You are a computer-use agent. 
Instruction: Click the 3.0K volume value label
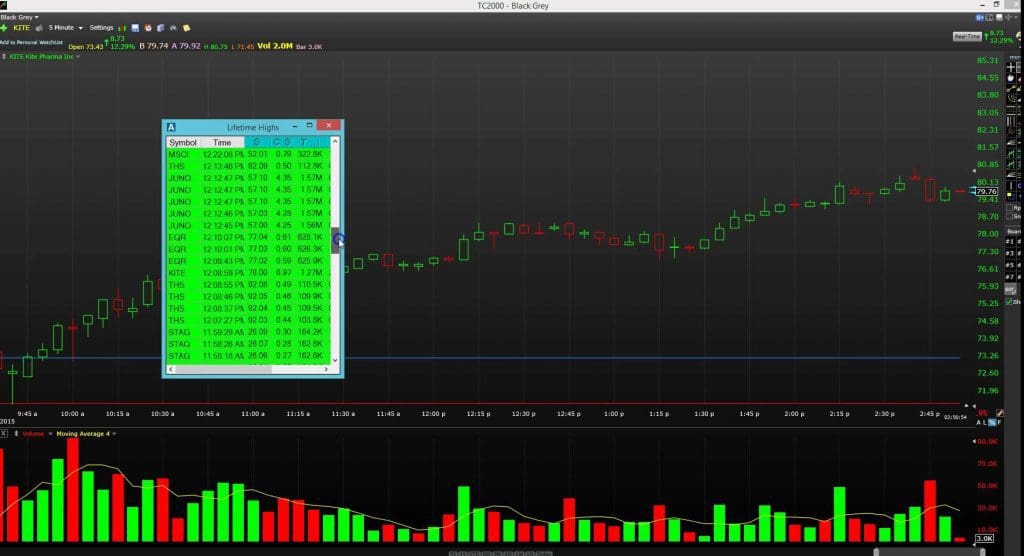[x=984, y=538]
